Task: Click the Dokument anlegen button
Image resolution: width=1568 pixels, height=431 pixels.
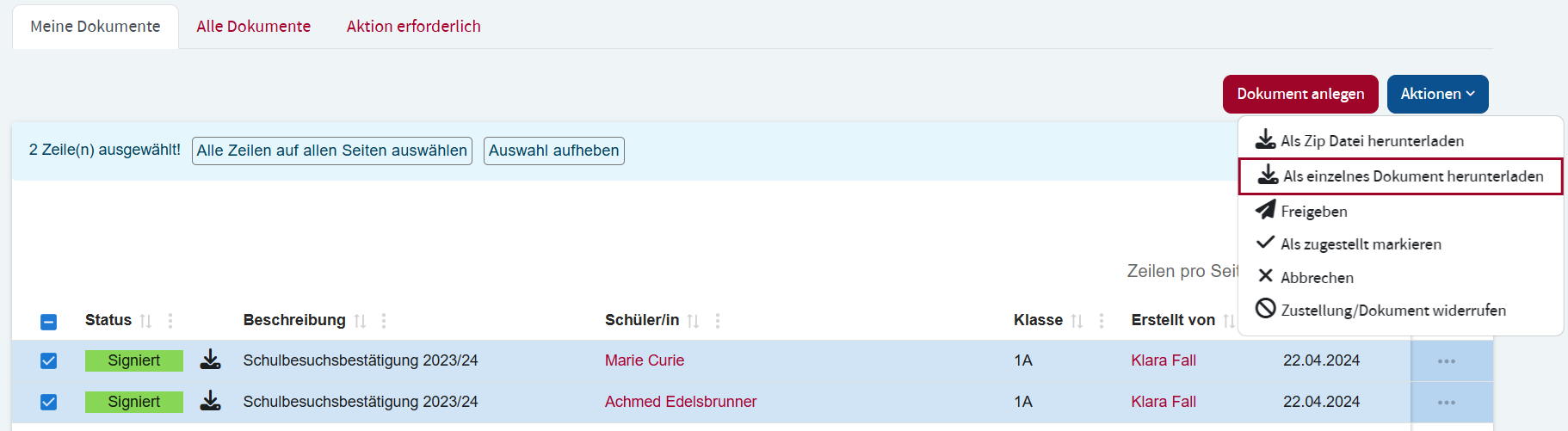Action: (1299, 94)
